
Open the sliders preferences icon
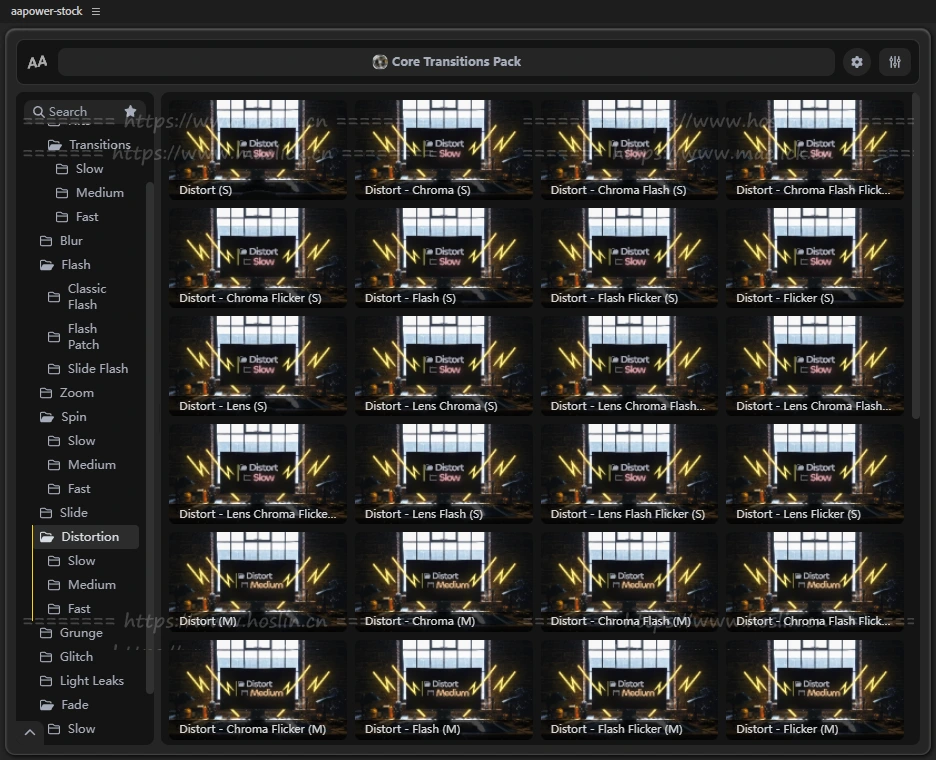(895, 62)
